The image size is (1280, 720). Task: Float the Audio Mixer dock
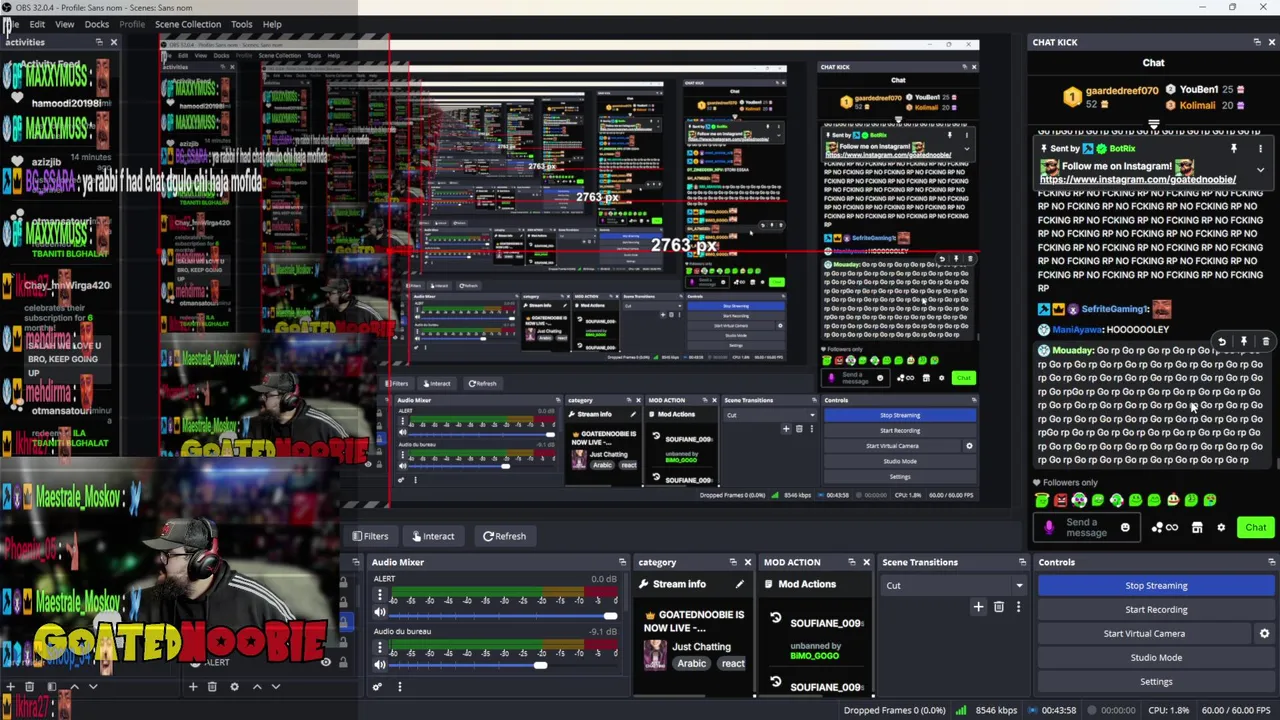click(x=622, y=562)
